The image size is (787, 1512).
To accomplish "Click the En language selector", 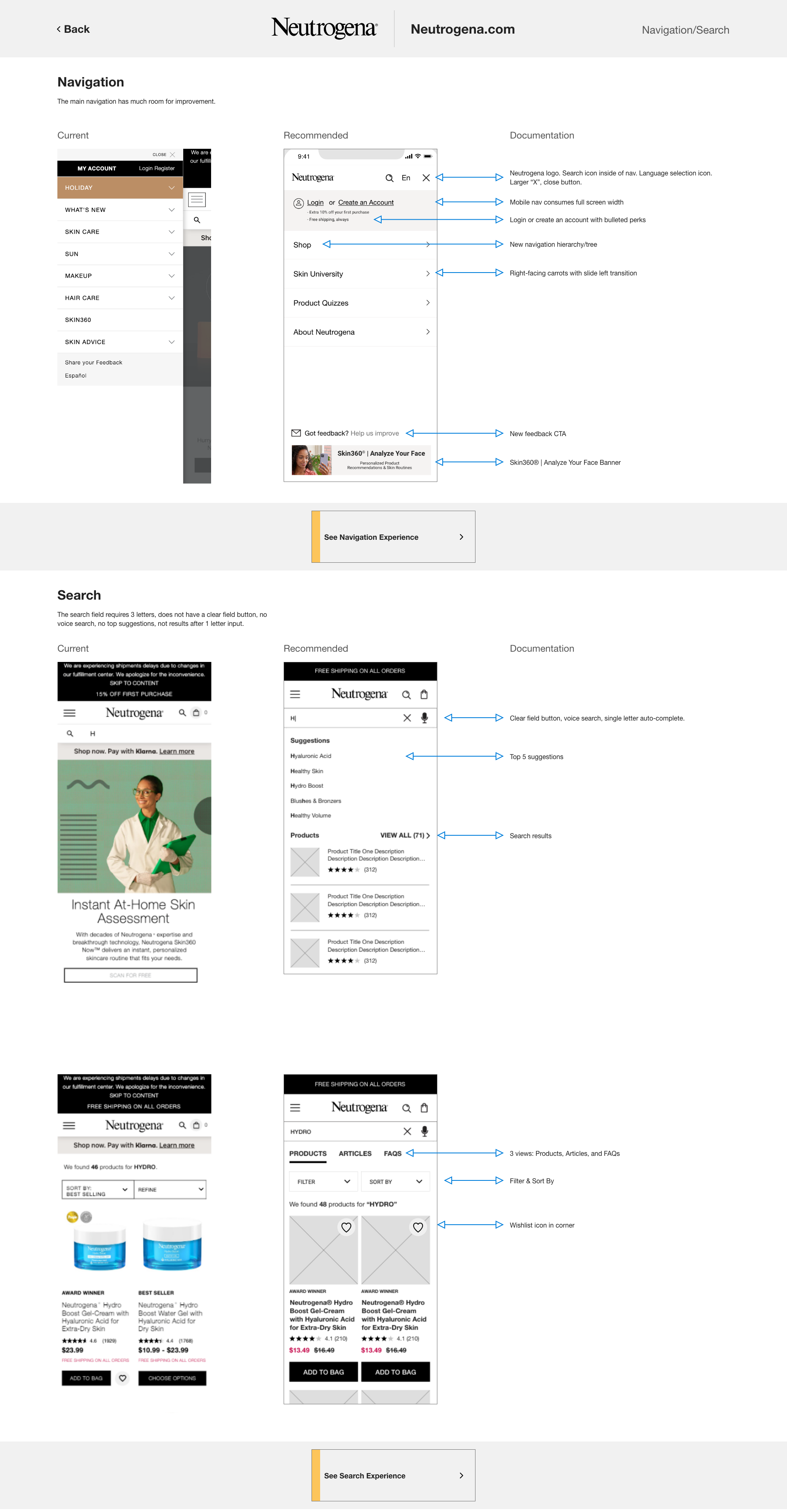I will tap(406, 178).
